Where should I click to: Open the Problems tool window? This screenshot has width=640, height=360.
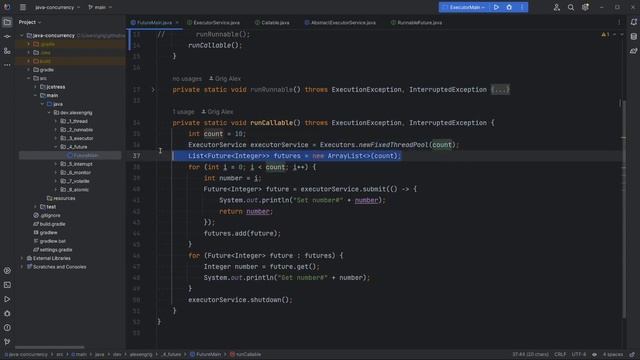click(7, 328)
